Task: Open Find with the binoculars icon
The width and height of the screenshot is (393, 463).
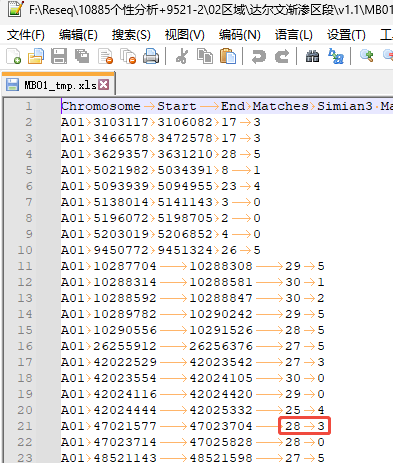Action: click(312, 56)
